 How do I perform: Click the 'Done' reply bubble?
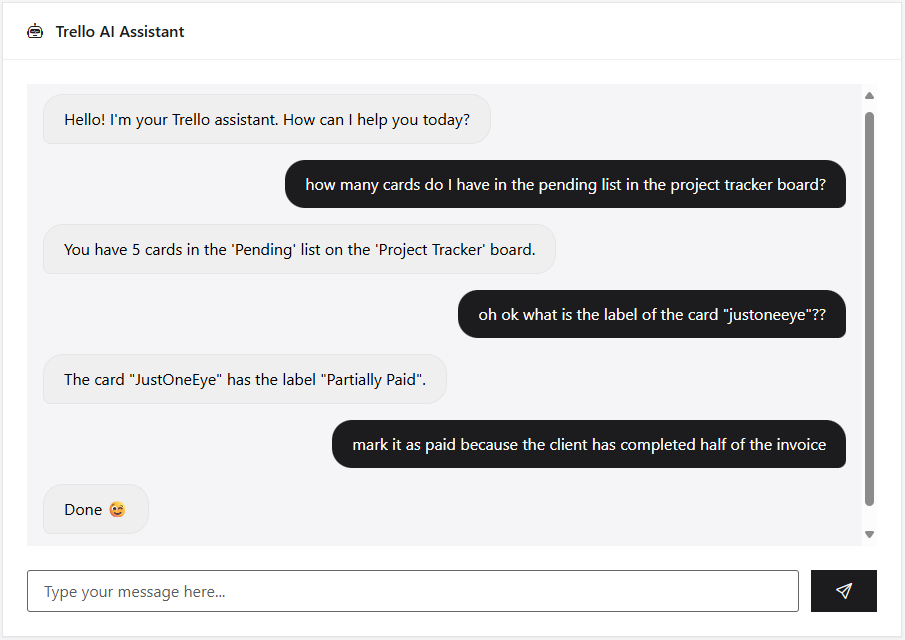95,510
